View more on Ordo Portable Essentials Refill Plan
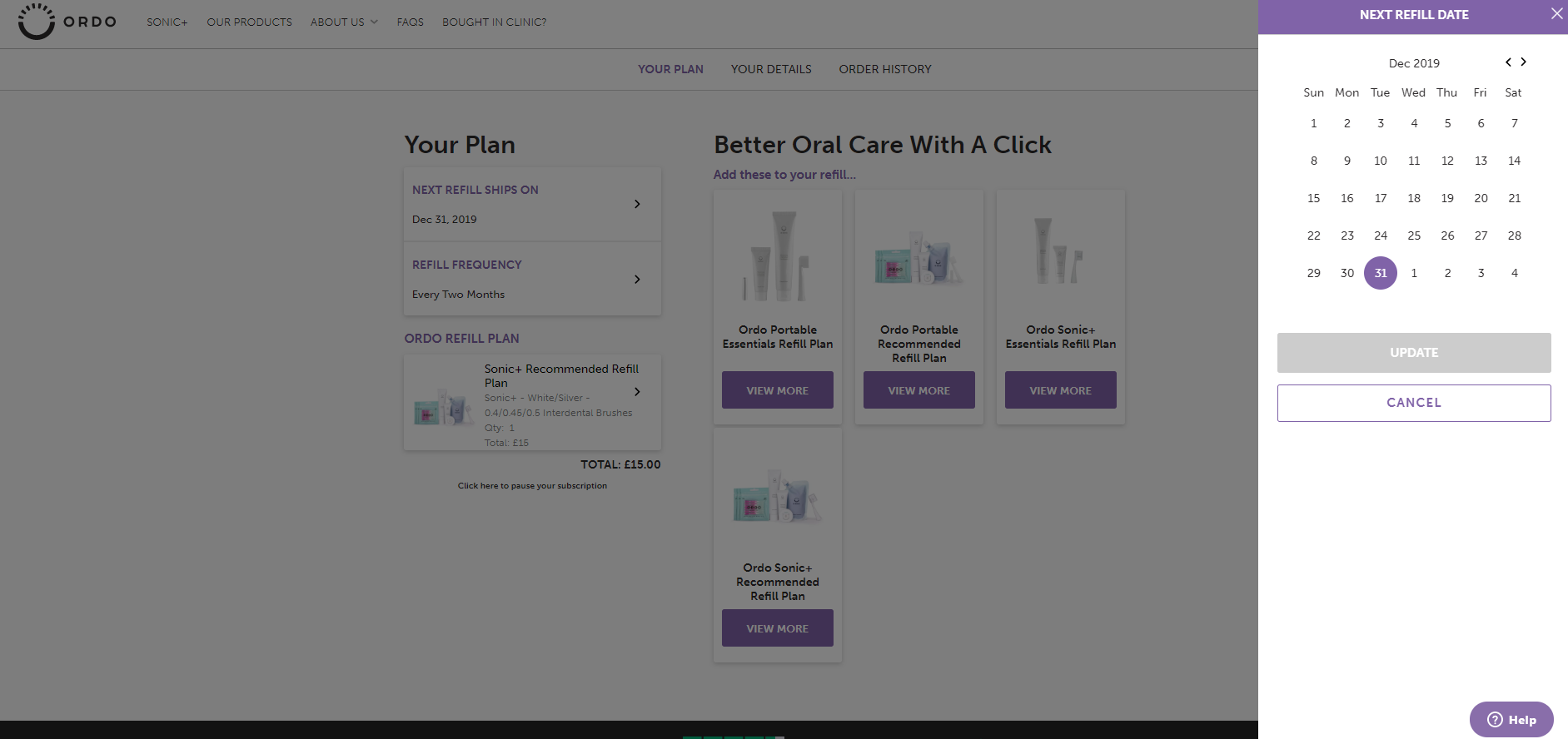This screenshot has height=739, width=1568. 778,390
